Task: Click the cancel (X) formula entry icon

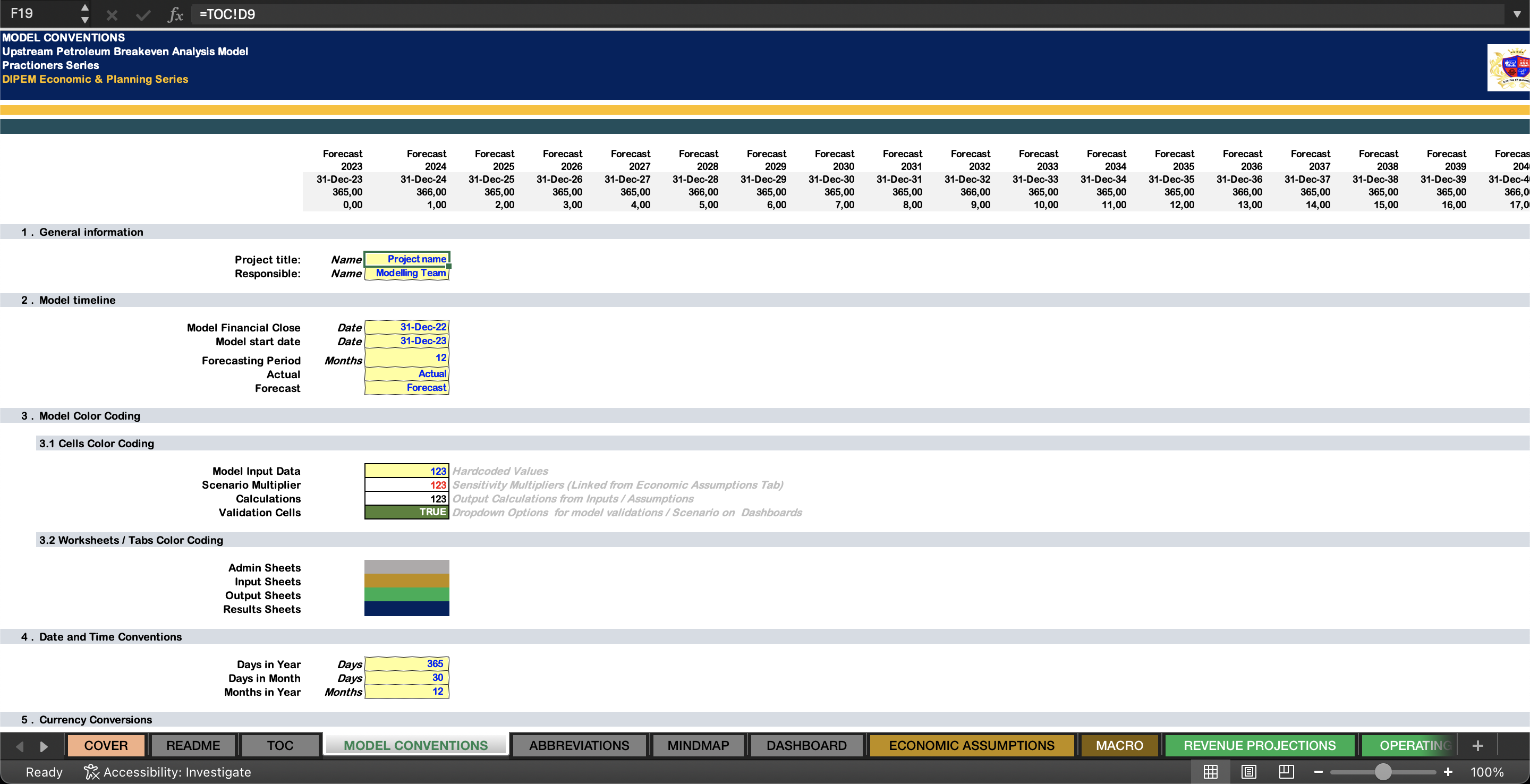Action: (x=112, y=15)
